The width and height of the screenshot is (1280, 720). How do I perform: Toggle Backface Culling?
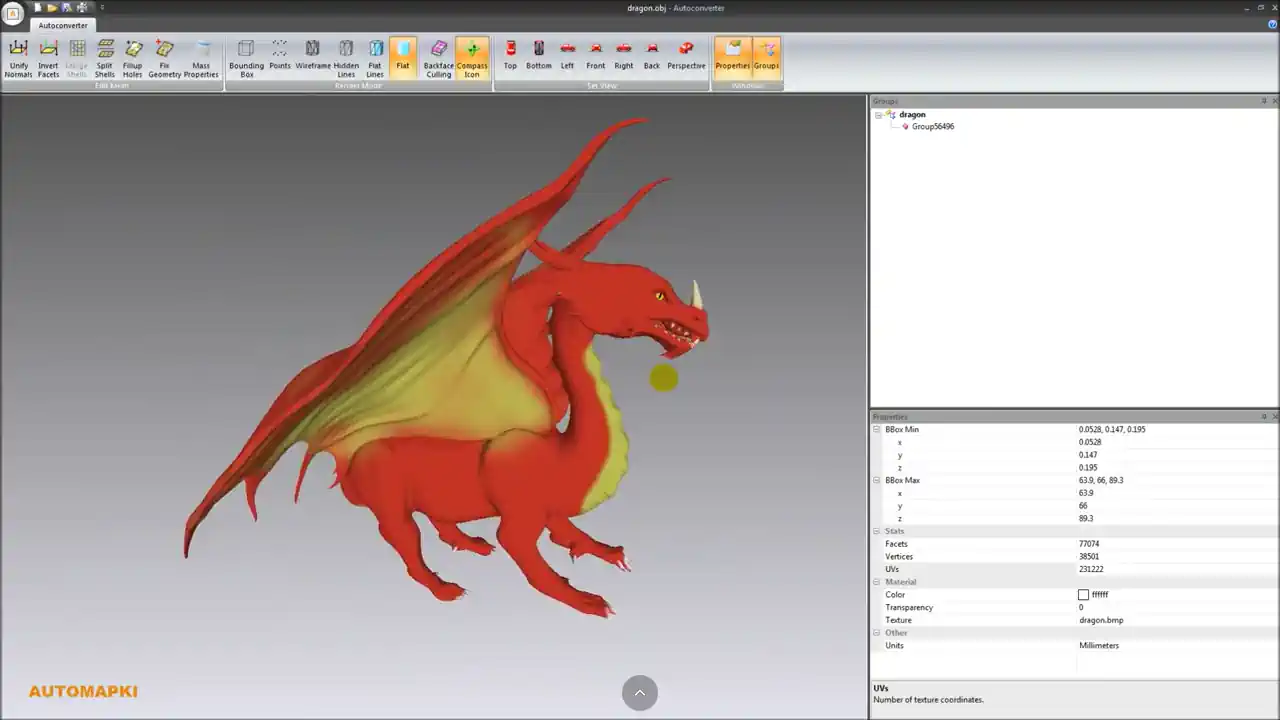438,58
